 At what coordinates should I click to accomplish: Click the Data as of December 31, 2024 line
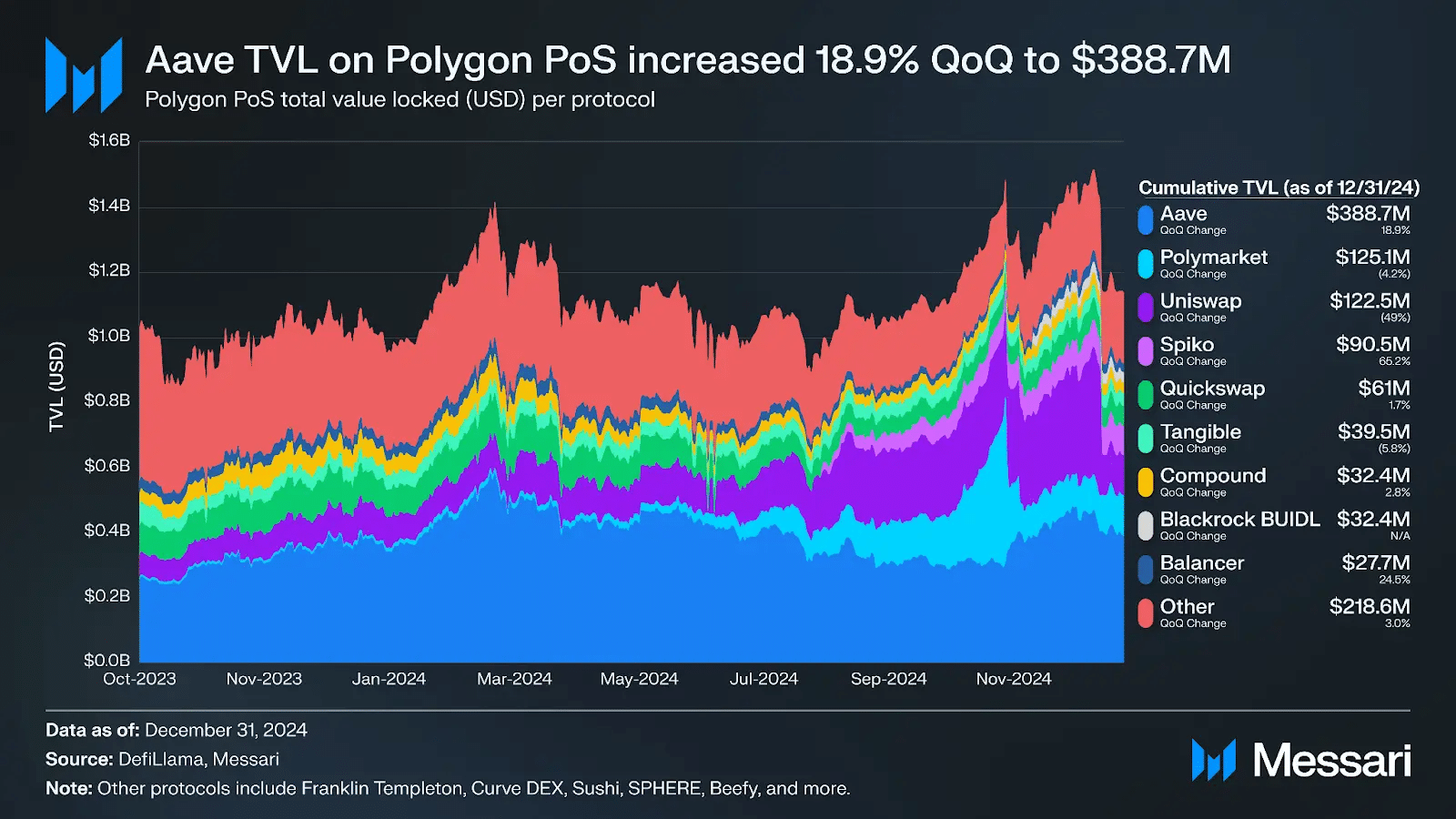click(177, 730)
